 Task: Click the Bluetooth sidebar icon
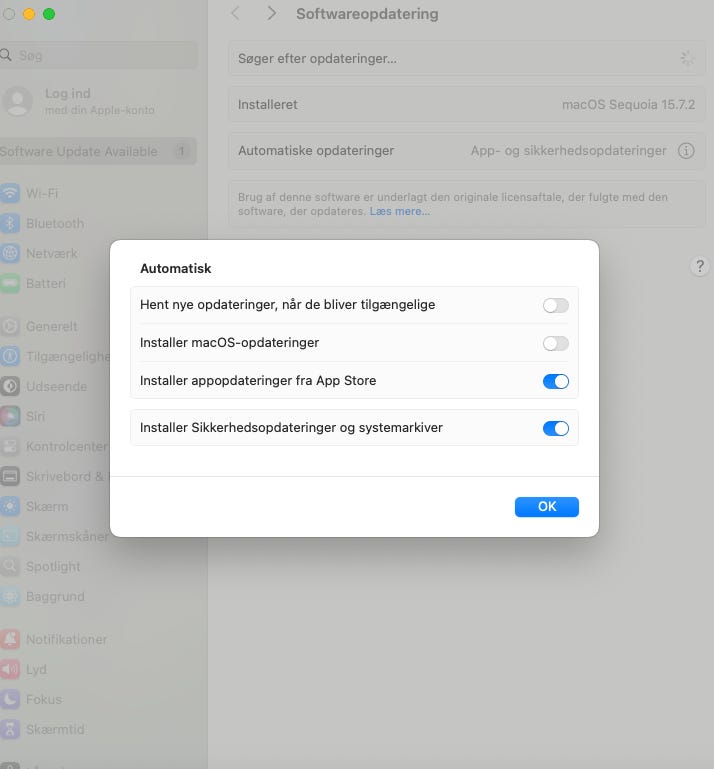tap(10, 223)
